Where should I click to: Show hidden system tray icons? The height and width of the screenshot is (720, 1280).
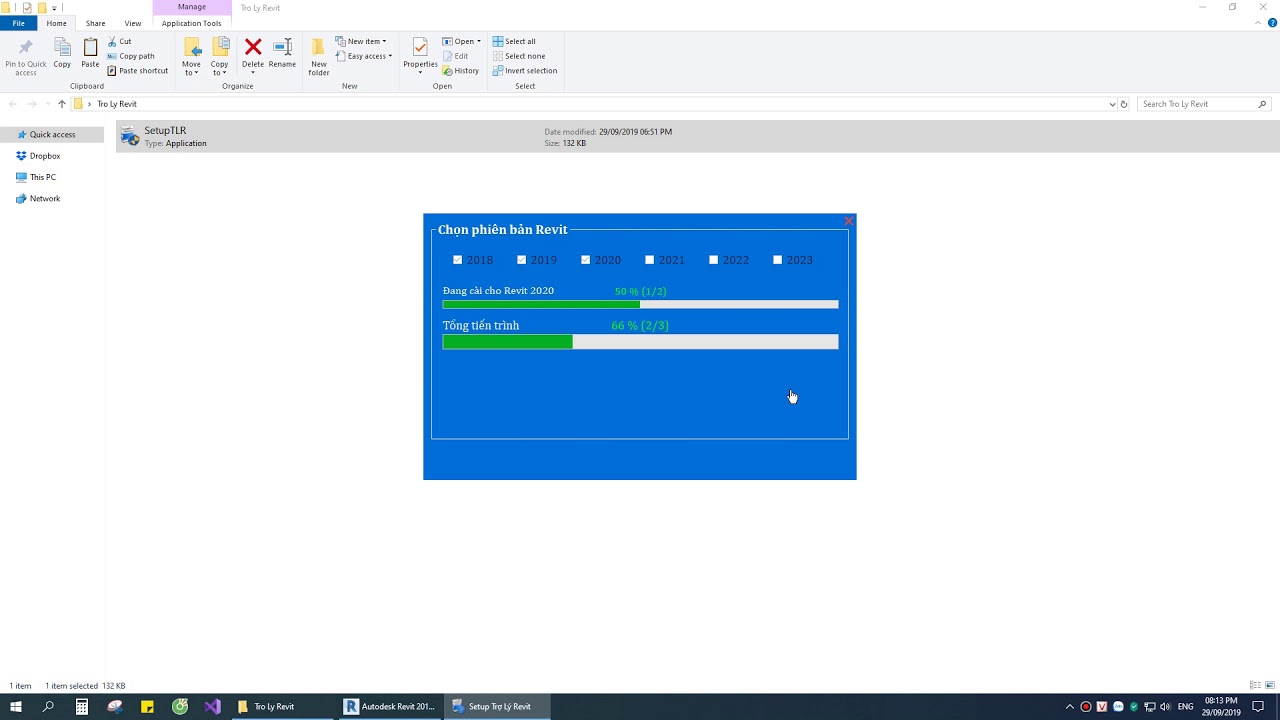click(x=1070, y=706)
